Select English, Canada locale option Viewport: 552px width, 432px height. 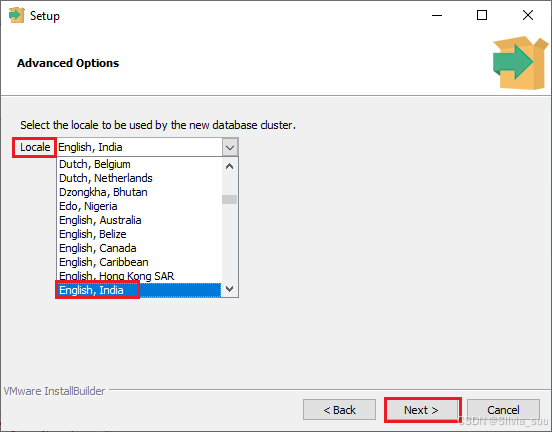(x=139, y=248)
